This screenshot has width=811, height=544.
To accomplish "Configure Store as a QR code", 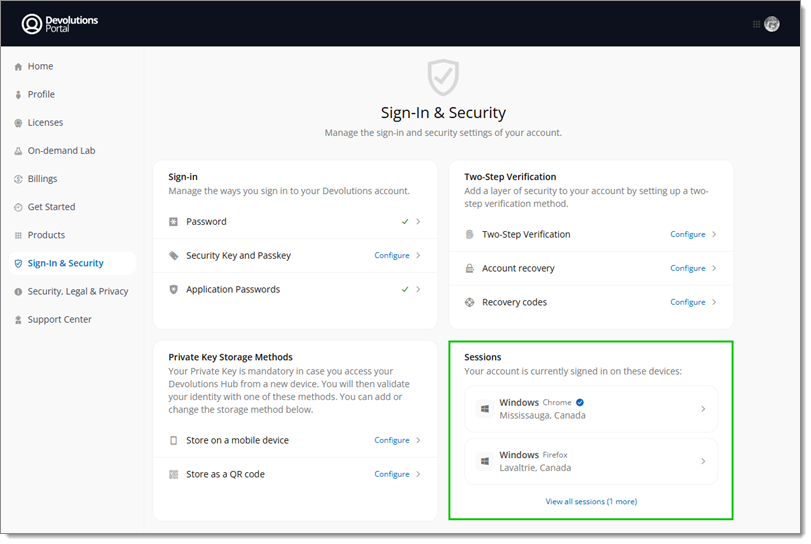I will (392, 474).
